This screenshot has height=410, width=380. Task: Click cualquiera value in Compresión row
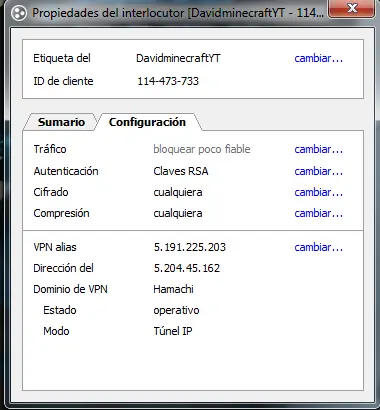[178, 213]
